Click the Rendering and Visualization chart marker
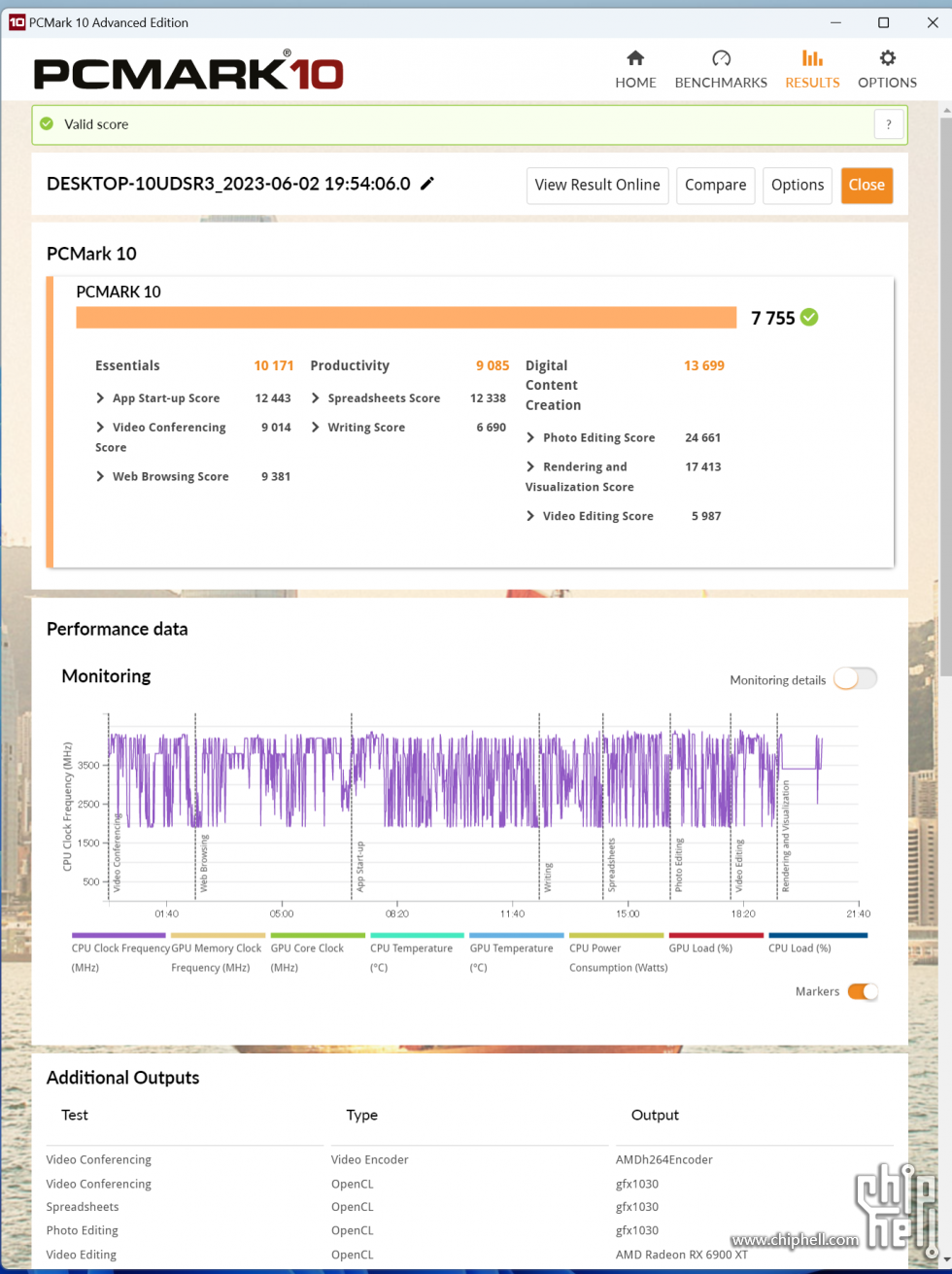Image resolution: width=952 pixels, height=1274 pixels. (x=786, y=837)
